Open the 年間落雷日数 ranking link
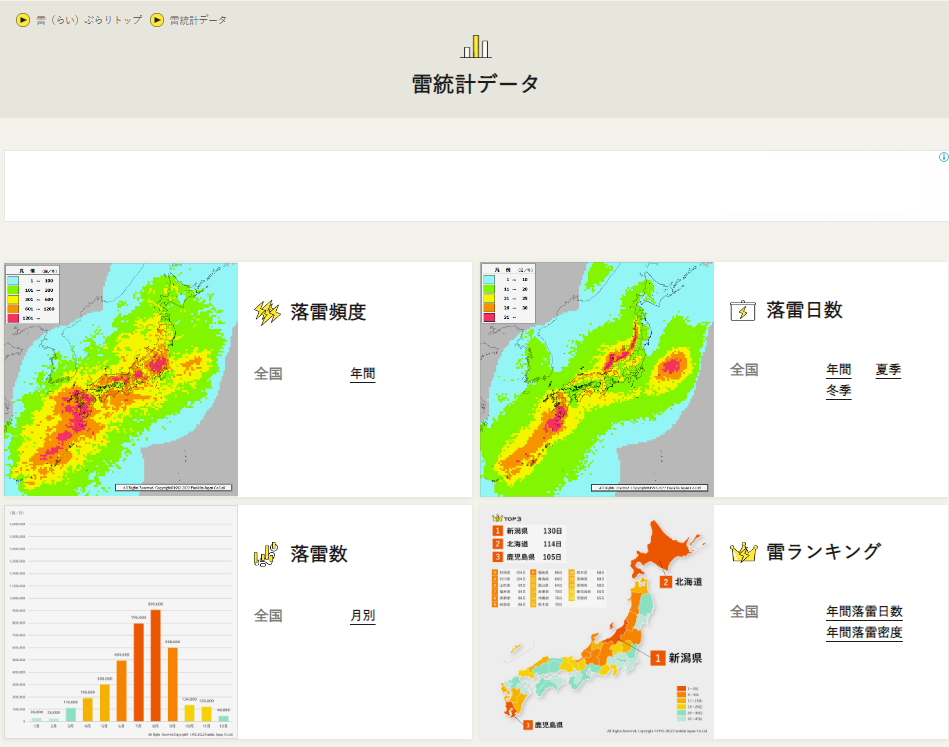Viewport: 949px width, 747px height. click(x=863, y=612)
